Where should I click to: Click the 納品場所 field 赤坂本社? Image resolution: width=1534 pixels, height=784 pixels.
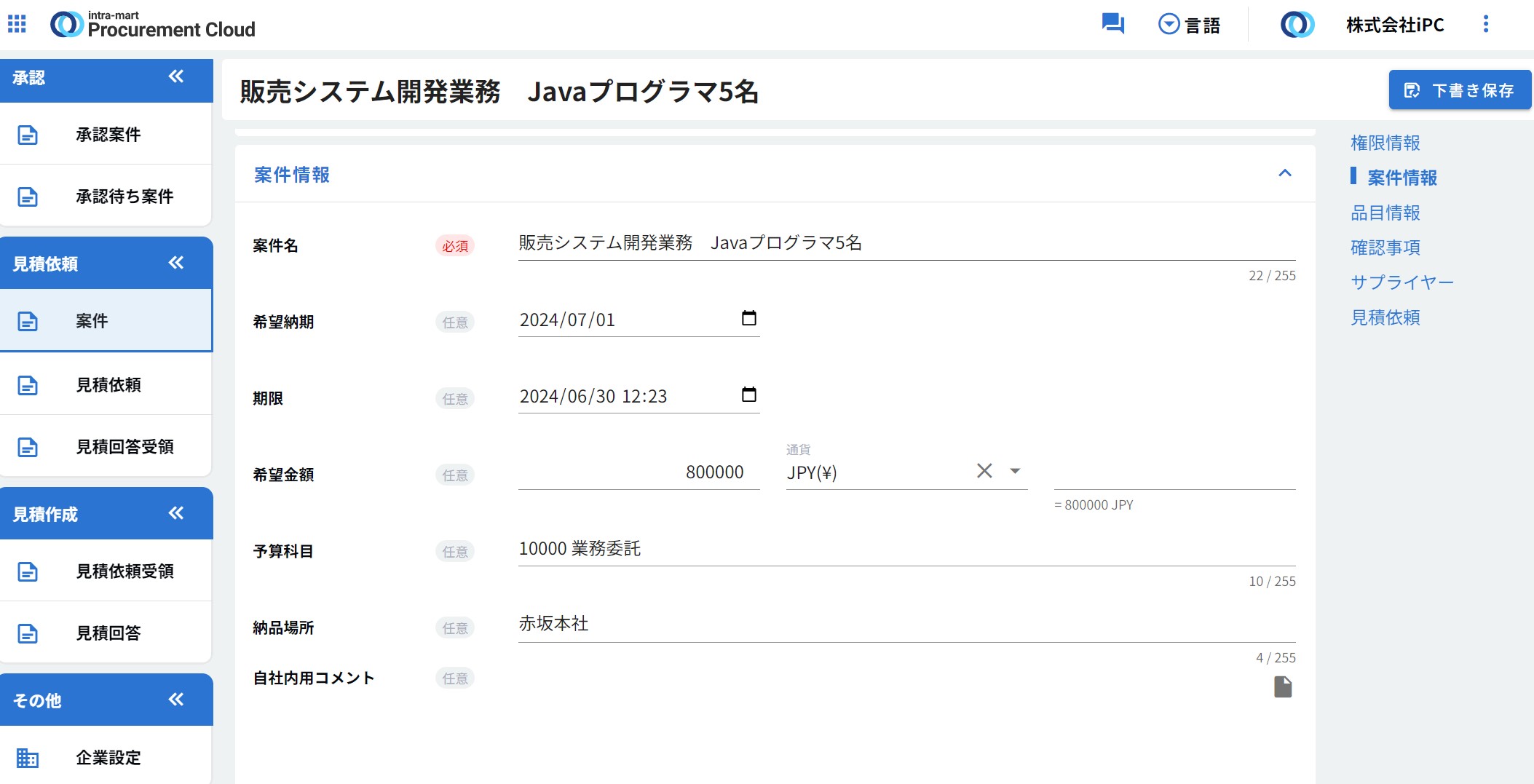[x=906, y=625]
